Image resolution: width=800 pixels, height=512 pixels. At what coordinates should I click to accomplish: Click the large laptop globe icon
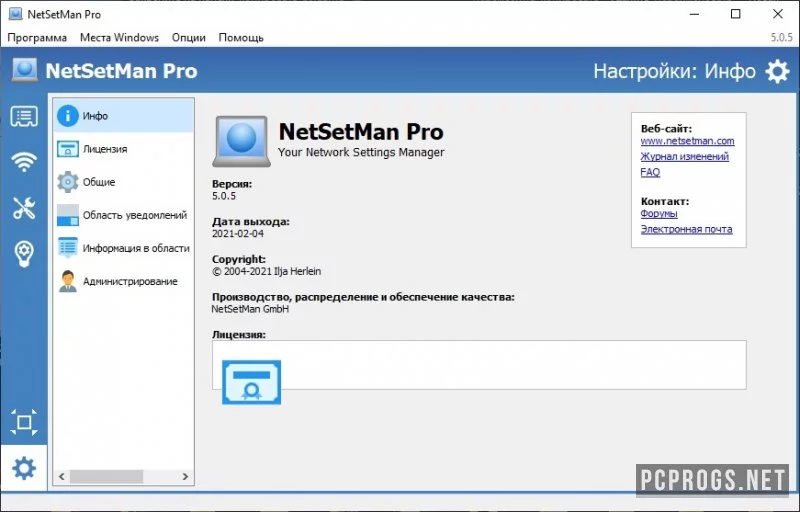[241, 141]
